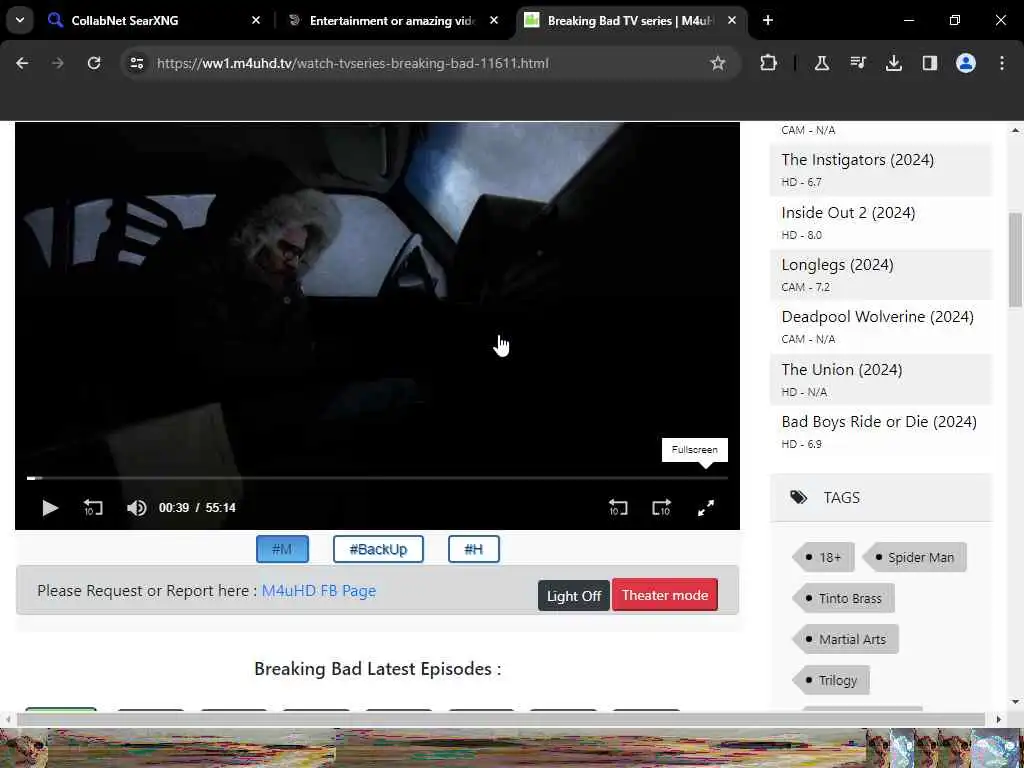The width and height of the screenshot is (1024, 768).
Task: Select Breaking Bad TV series tab
Action: 630,20
